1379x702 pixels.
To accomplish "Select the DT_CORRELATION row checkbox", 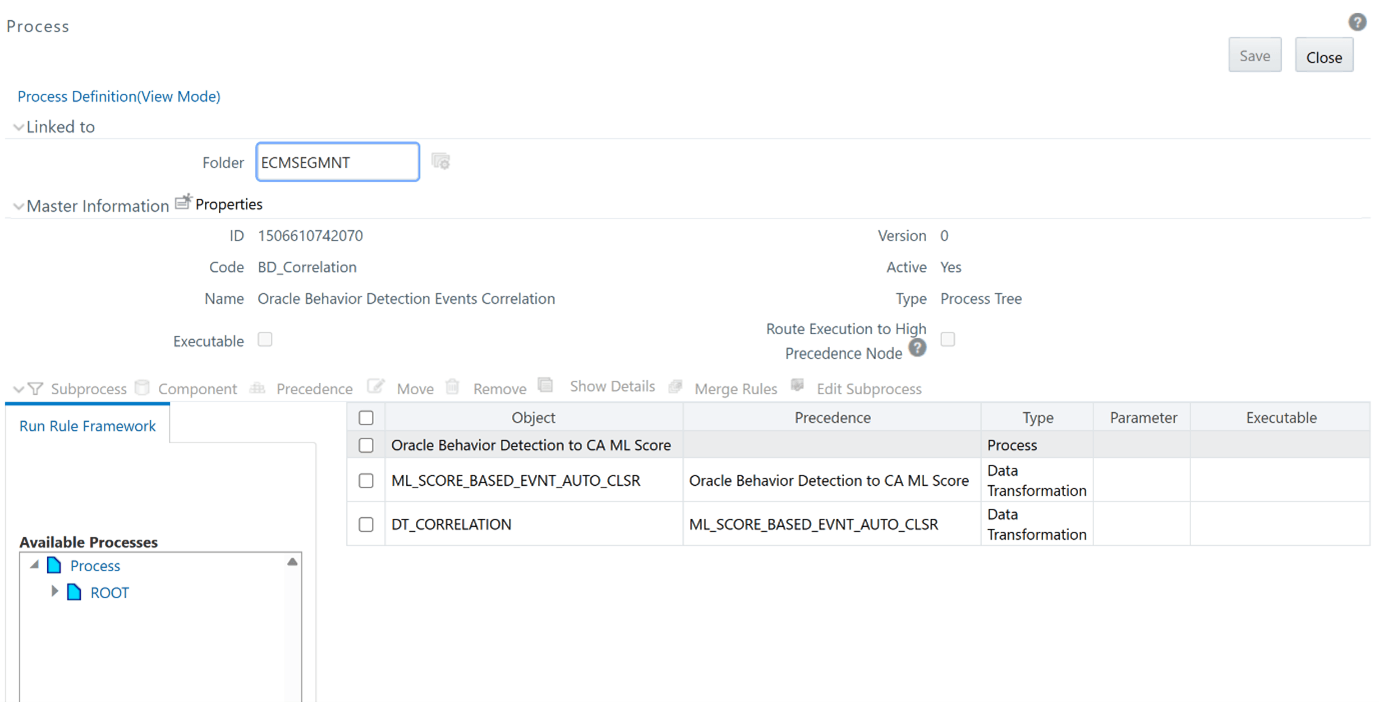I will point(366,524).
